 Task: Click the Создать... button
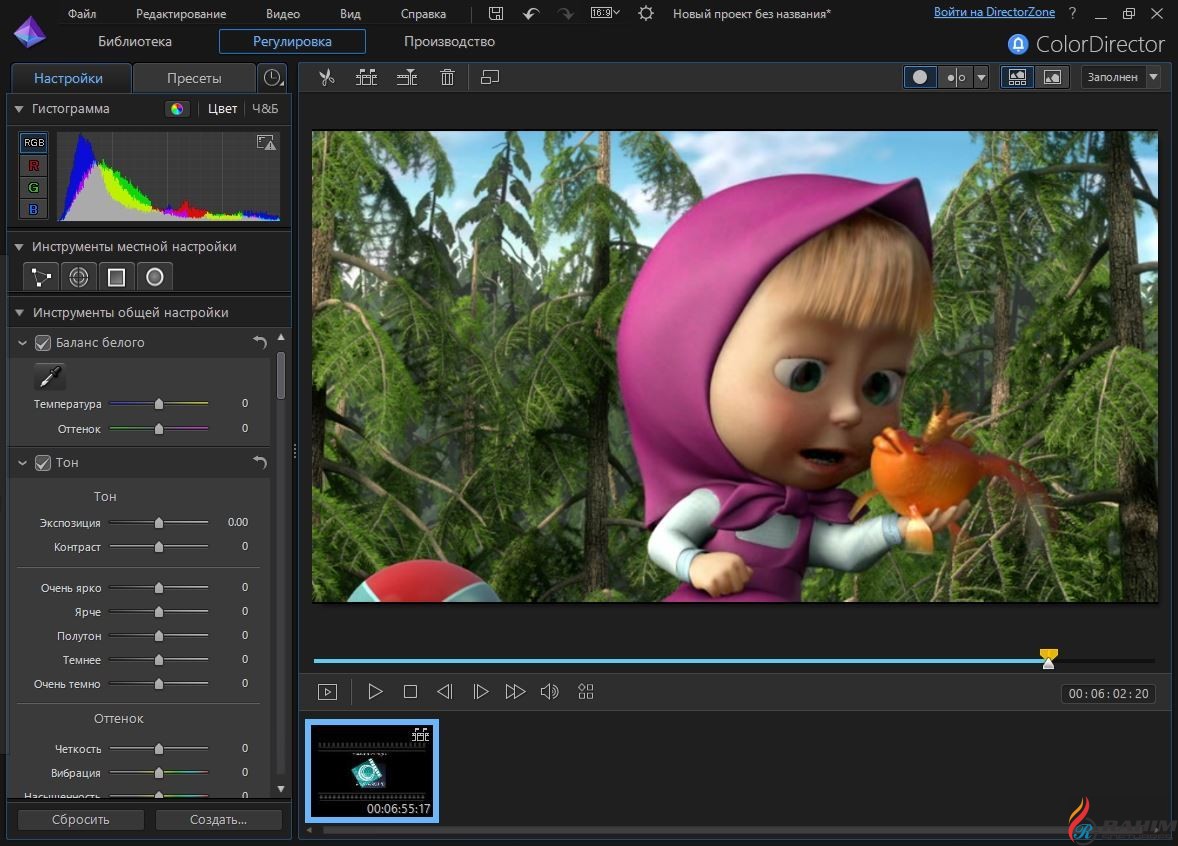click(218, 820)
